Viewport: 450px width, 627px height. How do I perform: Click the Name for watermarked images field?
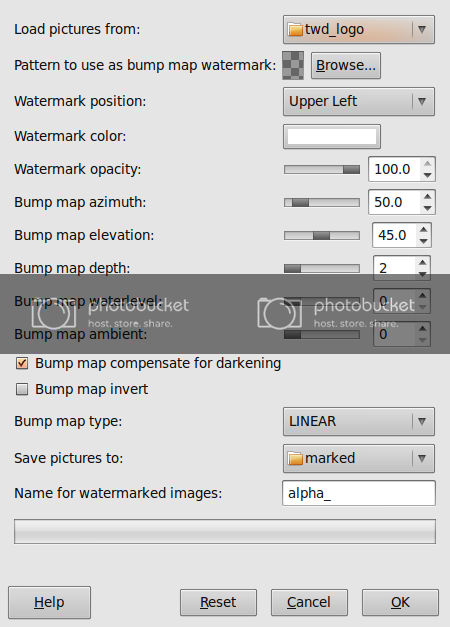coord(358,493)
